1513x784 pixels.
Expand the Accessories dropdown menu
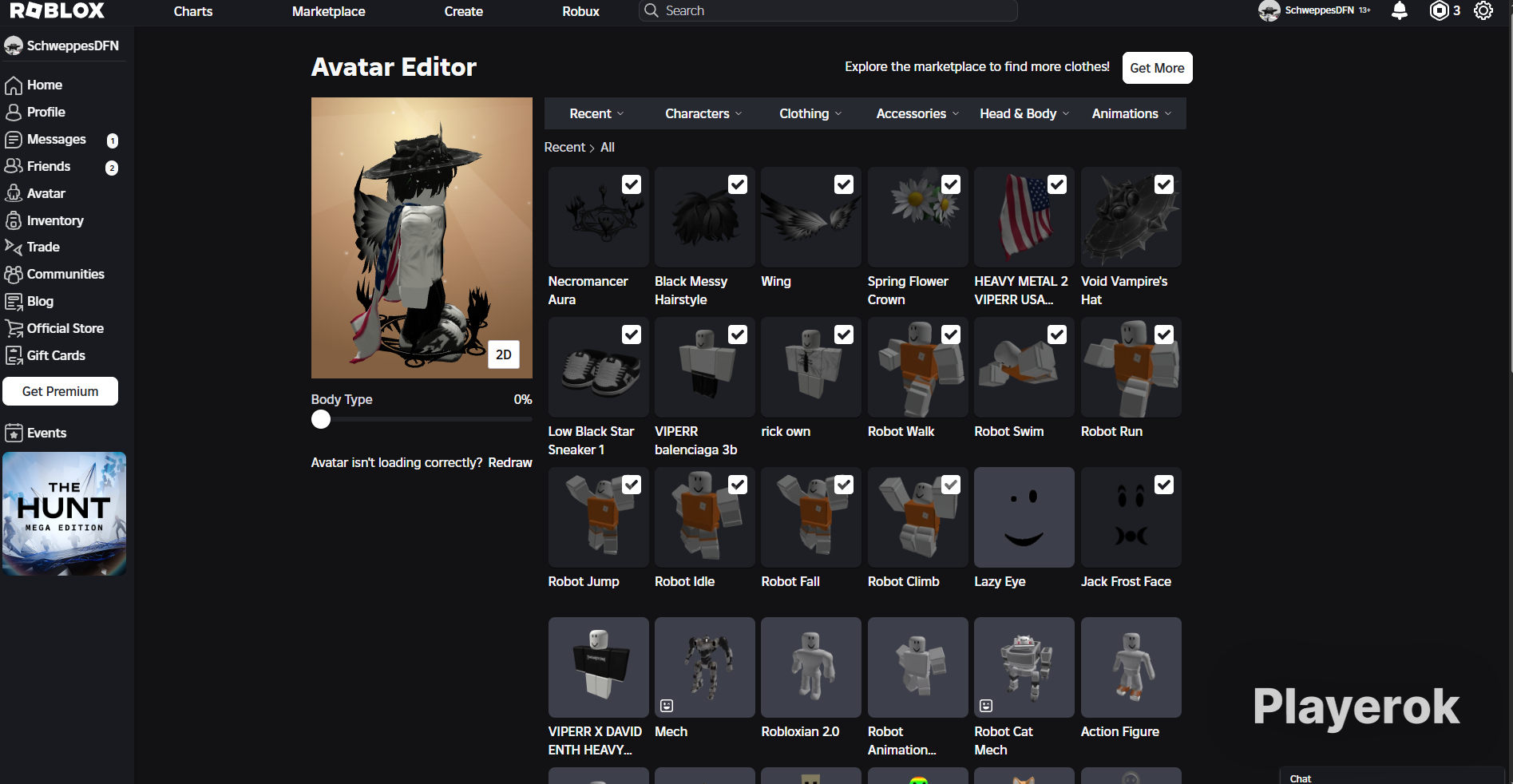tap(917, 113)
